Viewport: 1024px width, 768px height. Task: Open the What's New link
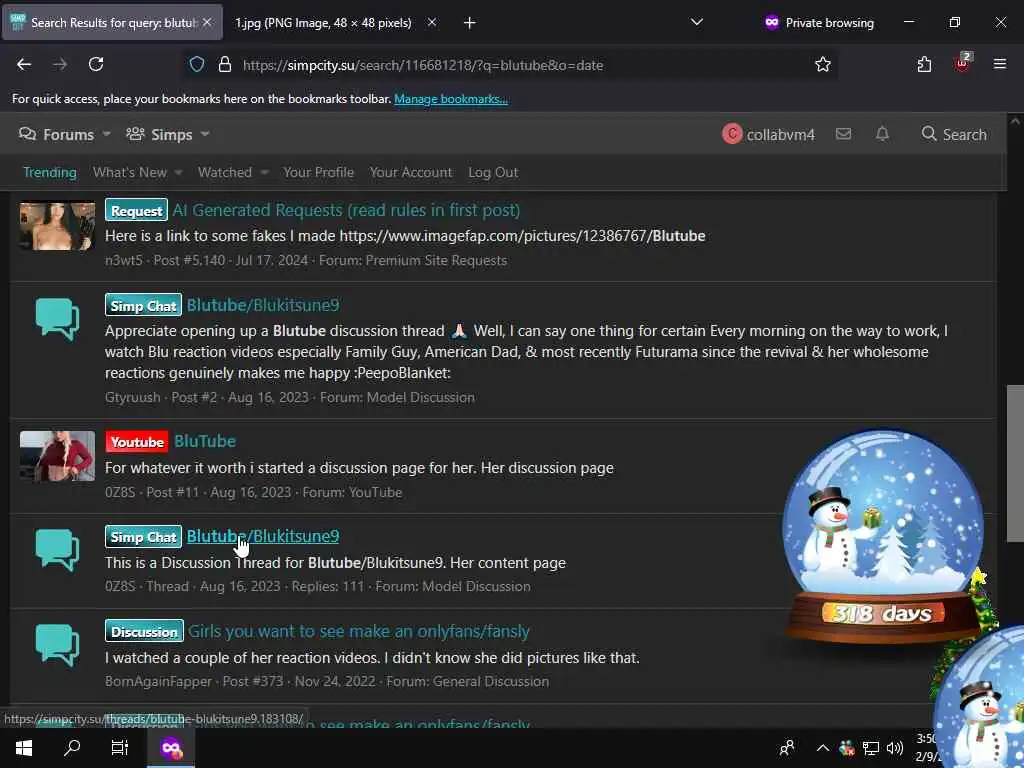(x=130, y=172)
